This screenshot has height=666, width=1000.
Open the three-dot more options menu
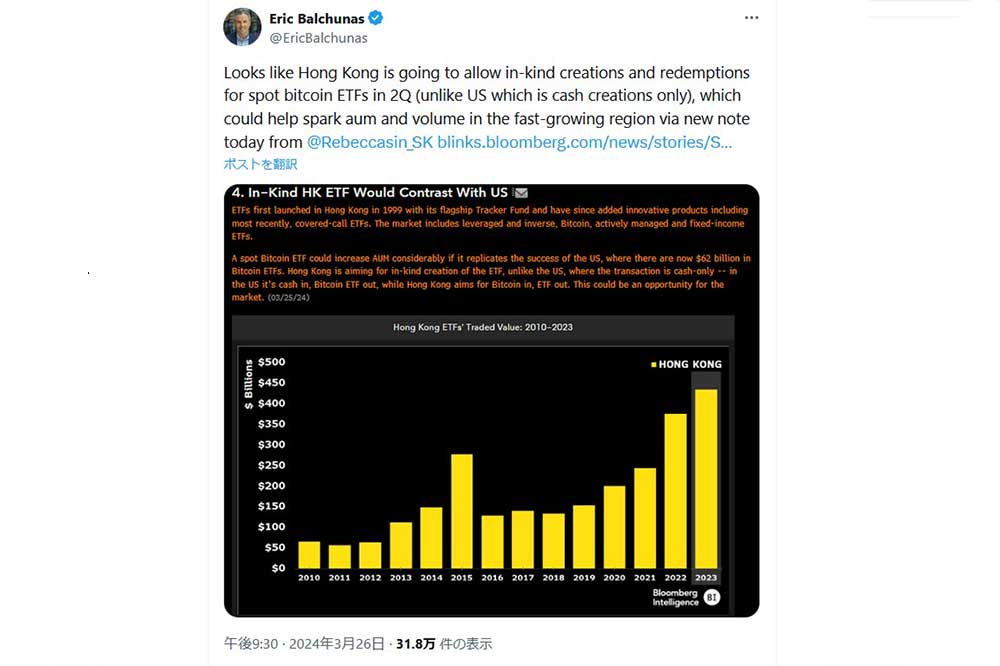click(751, 18)
